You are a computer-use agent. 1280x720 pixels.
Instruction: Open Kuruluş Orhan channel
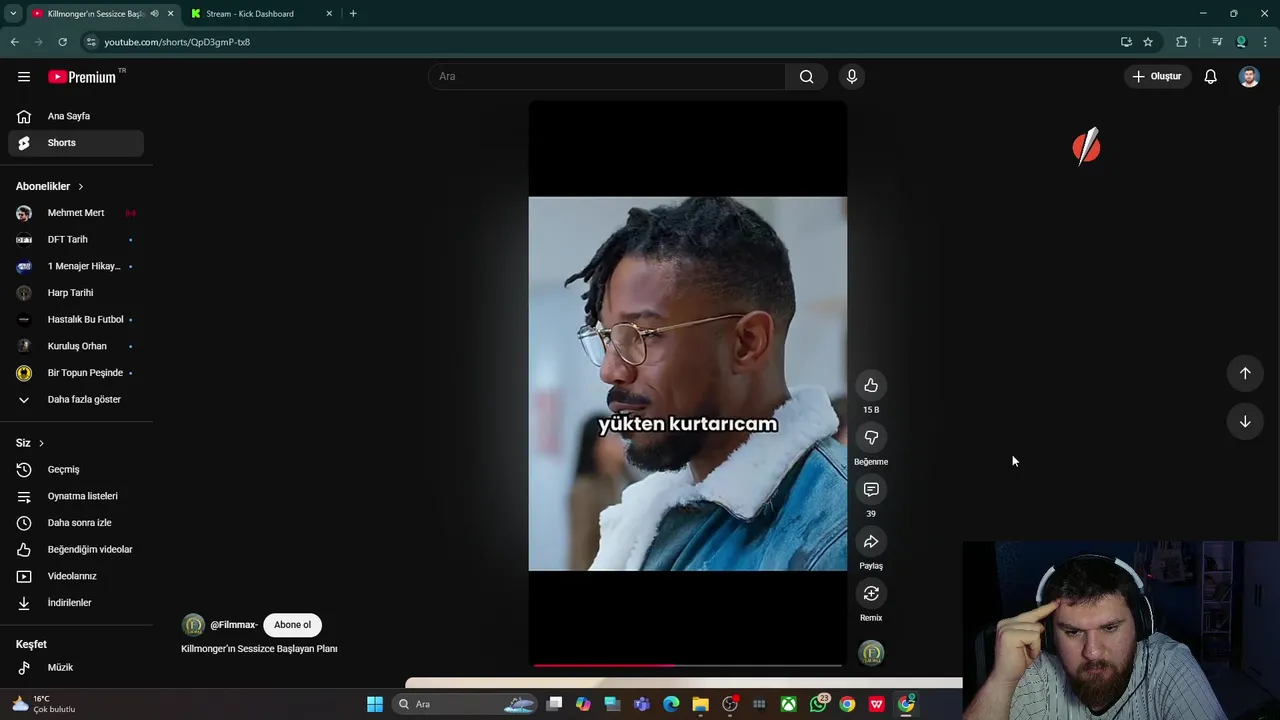click(76, 346)
